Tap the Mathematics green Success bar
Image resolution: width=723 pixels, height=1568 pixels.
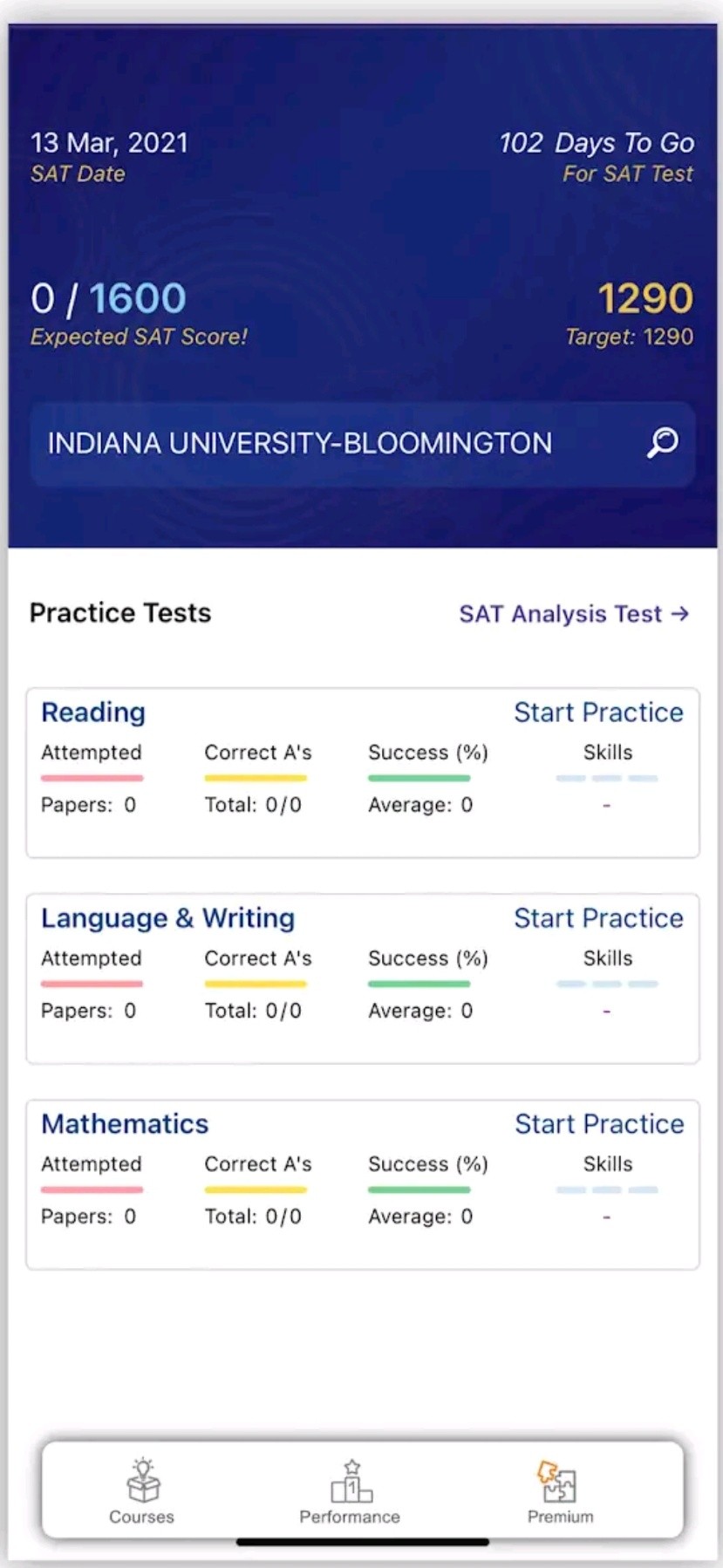[x=419, y=1190]
